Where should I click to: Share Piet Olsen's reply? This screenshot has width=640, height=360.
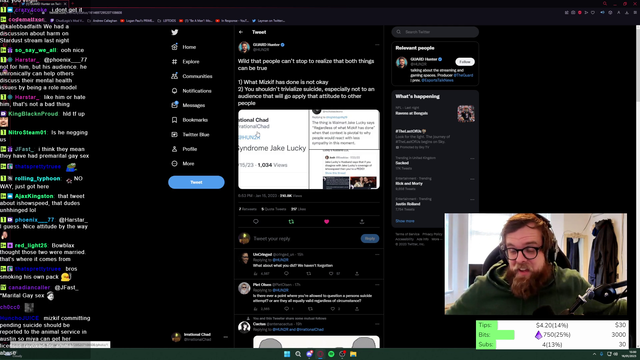click(x=357, y=309)
